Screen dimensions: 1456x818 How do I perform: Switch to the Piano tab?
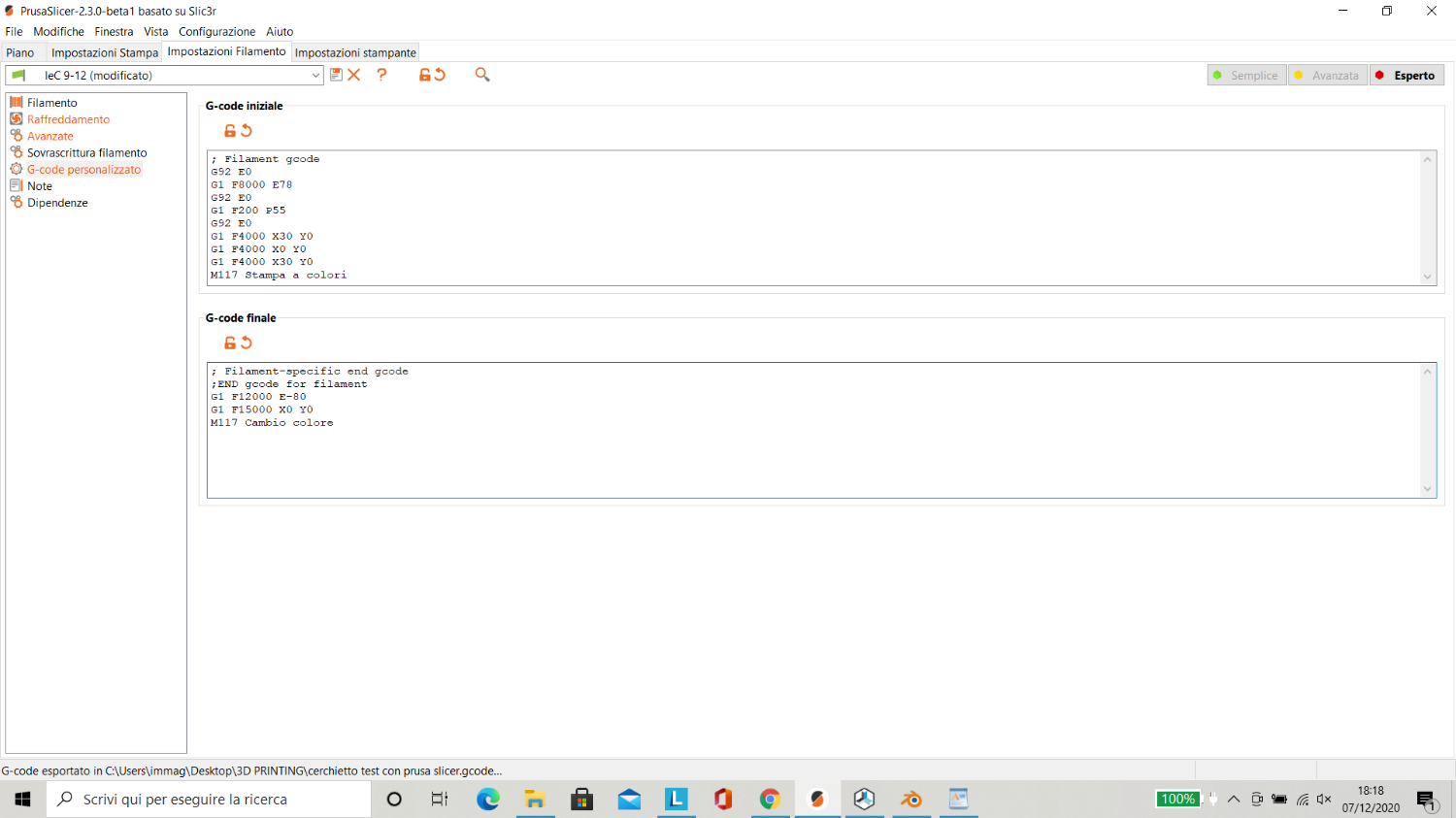pos(20,52)
